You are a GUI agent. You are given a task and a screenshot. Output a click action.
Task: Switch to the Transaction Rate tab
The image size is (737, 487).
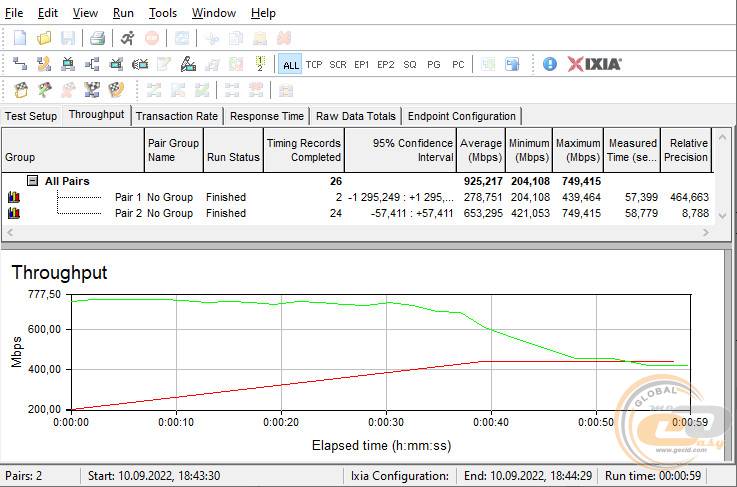(177, 116)
